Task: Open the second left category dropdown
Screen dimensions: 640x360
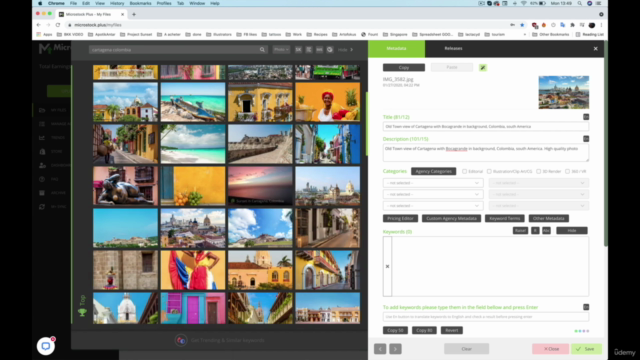Action: [x=433, y=194]
